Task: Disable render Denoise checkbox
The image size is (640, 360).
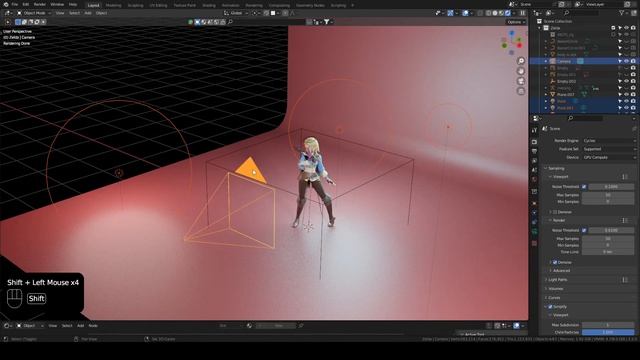Action: point(555,262)
